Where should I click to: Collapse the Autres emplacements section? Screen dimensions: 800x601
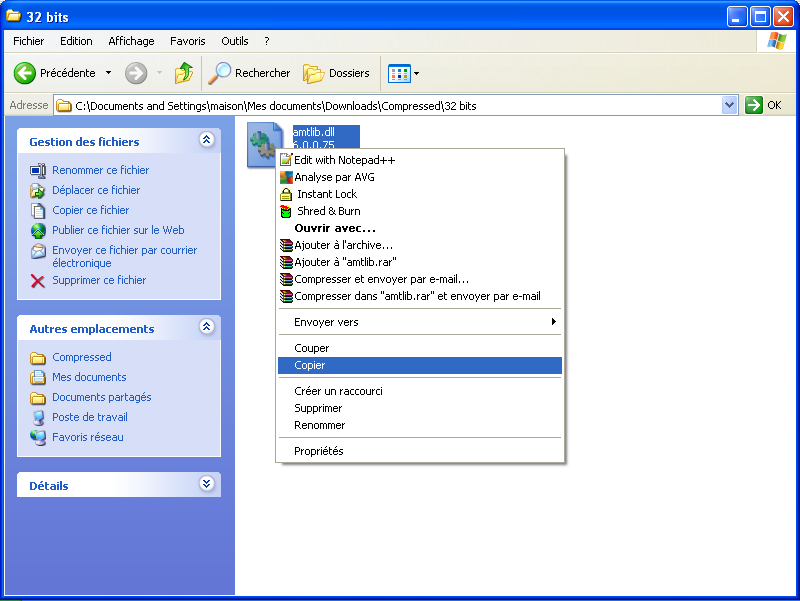[x=206, y=327]
